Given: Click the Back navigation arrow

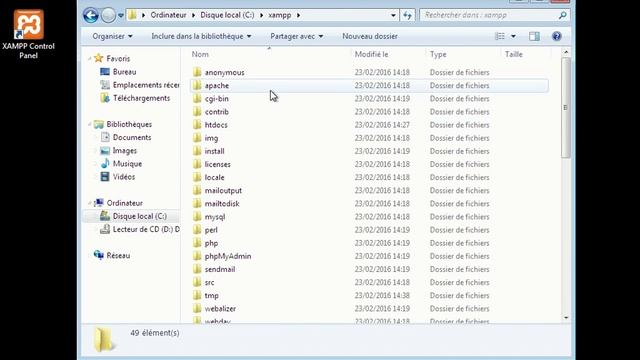Looking at the screenshot, I should click(x=91, y=16).
